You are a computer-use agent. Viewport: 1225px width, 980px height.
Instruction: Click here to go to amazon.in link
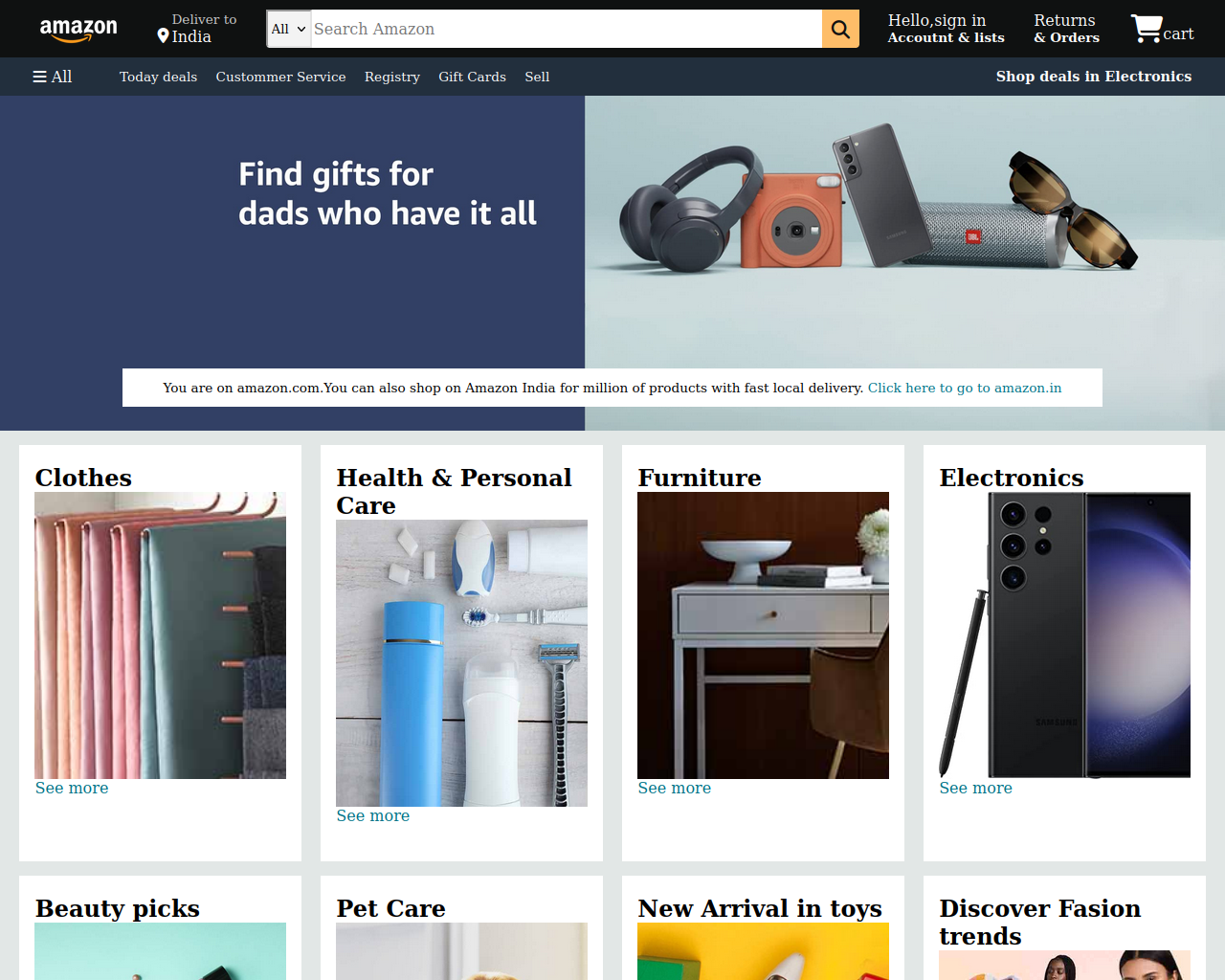[x=965, y=388]
